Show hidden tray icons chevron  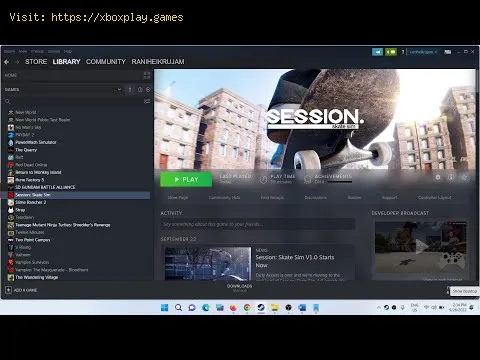tap(379, 307)
